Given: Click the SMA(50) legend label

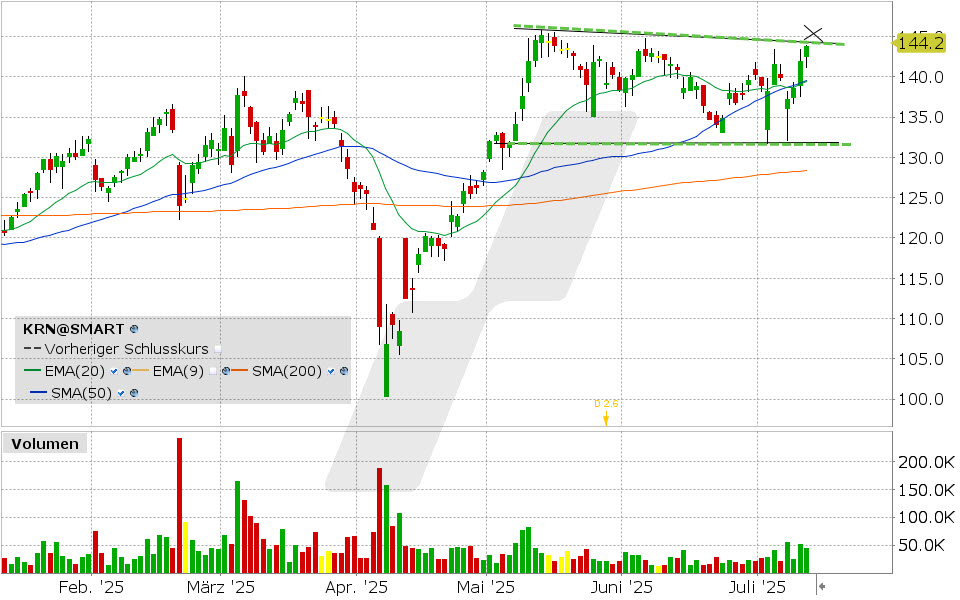Looking at the screenshot, I should click(x=81, y=393).
